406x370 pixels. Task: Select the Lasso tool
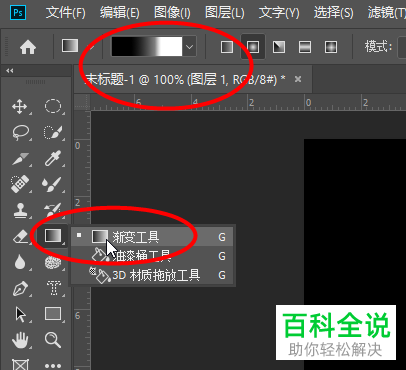(20, 132)
